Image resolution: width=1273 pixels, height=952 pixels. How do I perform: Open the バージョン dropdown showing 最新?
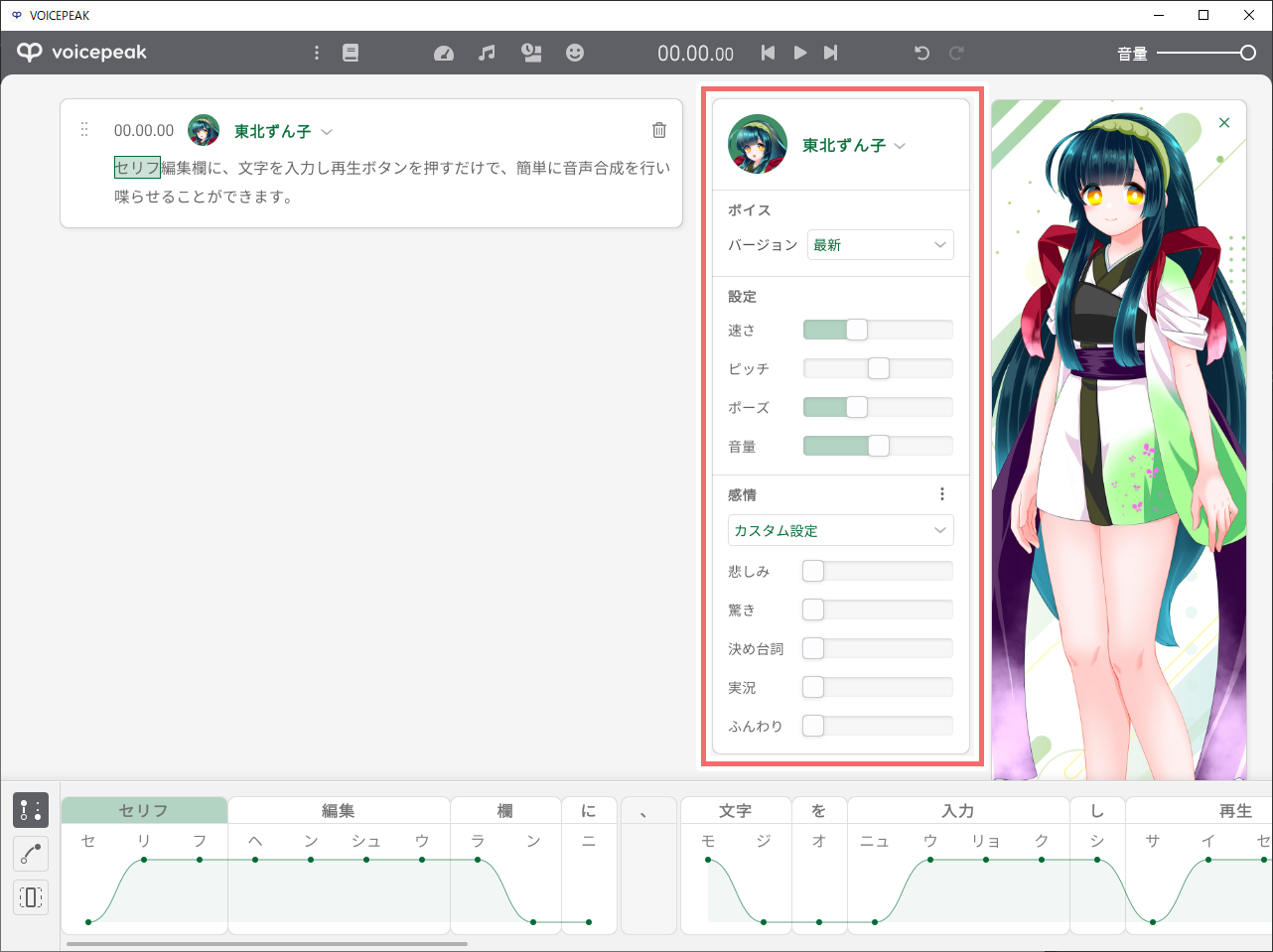(x=880, y=245)
